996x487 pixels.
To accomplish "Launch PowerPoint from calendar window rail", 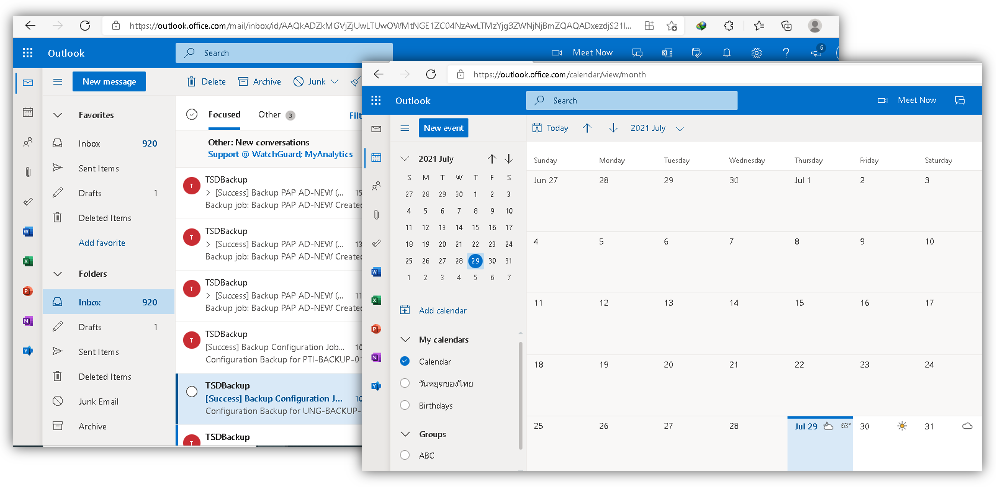I will point(376,329).
